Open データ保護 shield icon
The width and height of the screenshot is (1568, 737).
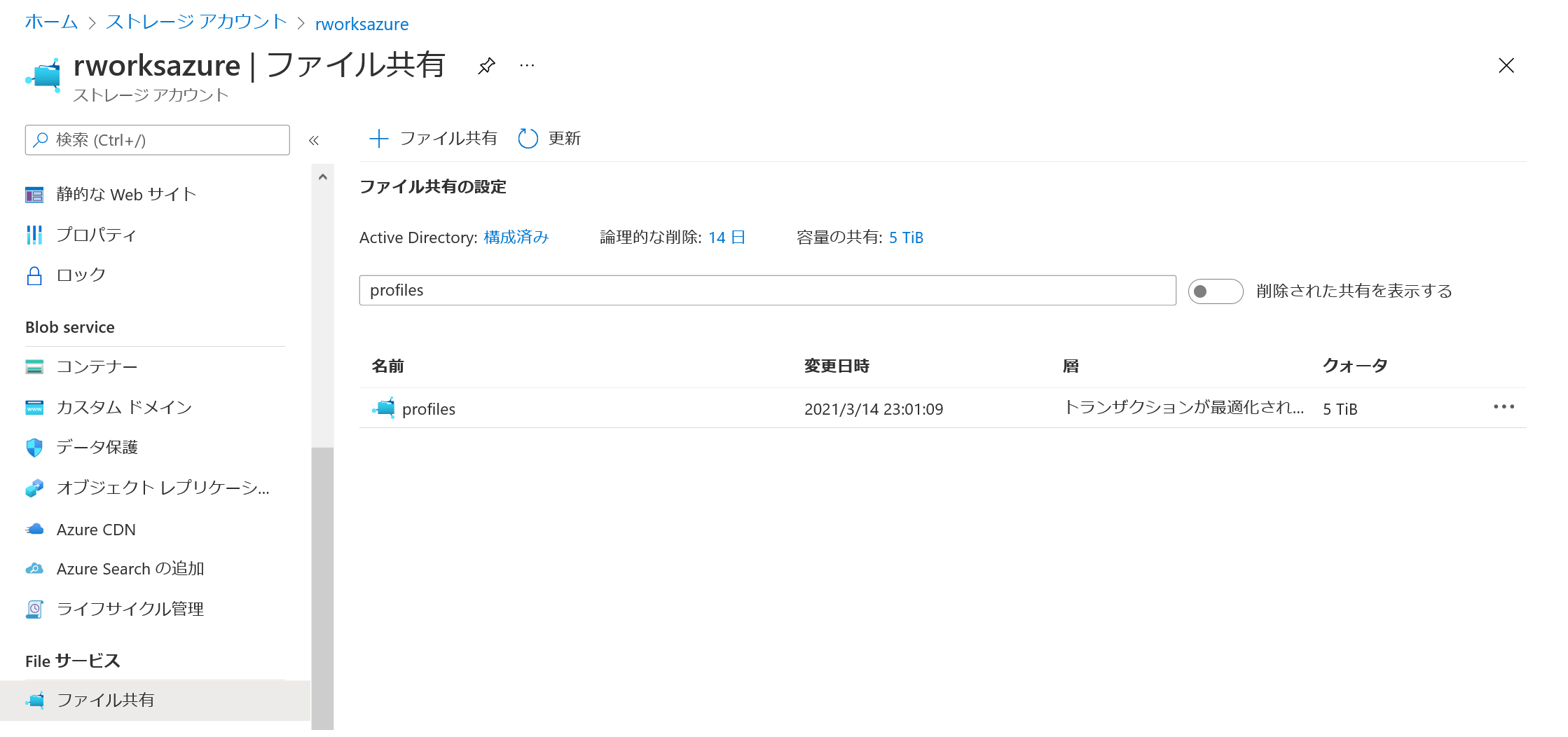pos(34,447)
